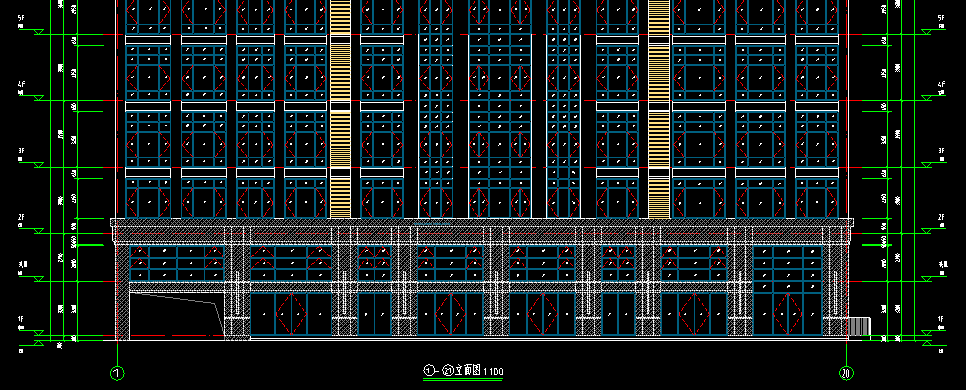The height and width of the screenshot is (390, 966).
Task: Select the 1F floor label on right side
Action: 941,320
